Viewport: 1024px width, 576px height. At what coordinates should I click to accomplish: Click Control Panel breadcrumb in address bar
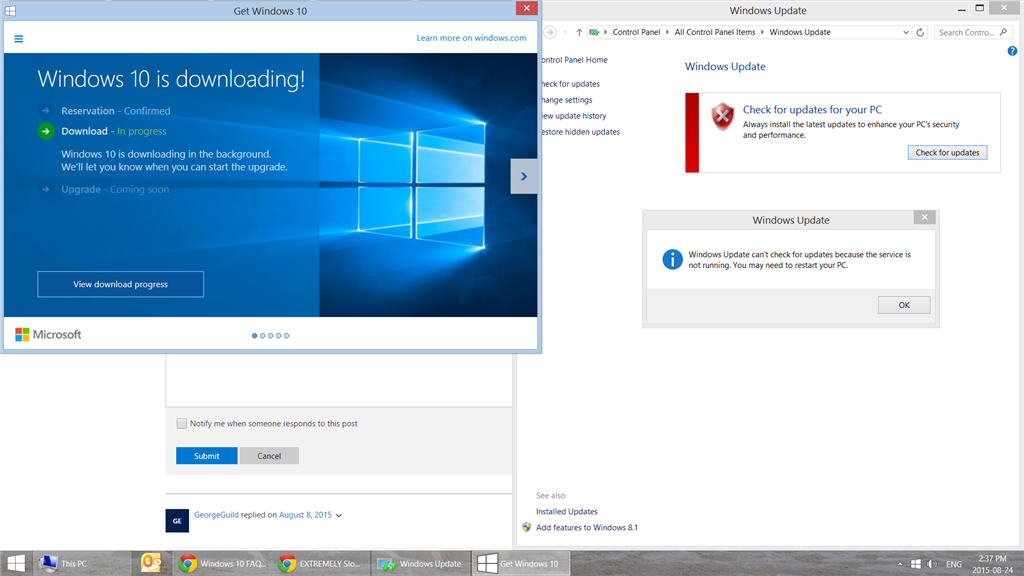pyautogui.click(x=636, y=32)
